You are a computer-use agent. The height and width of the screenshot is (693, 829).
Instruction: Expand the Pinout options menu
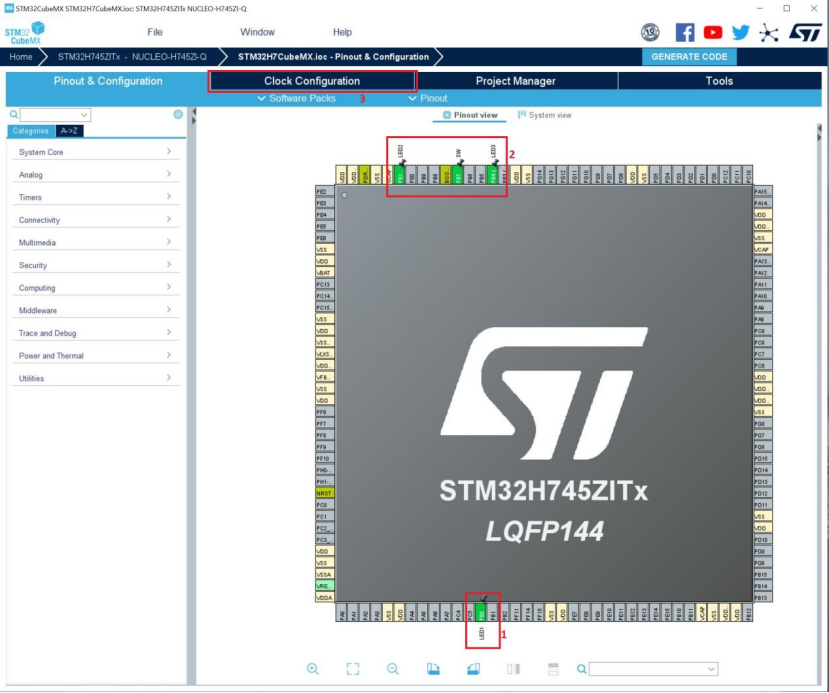click(x=428, y=99)
